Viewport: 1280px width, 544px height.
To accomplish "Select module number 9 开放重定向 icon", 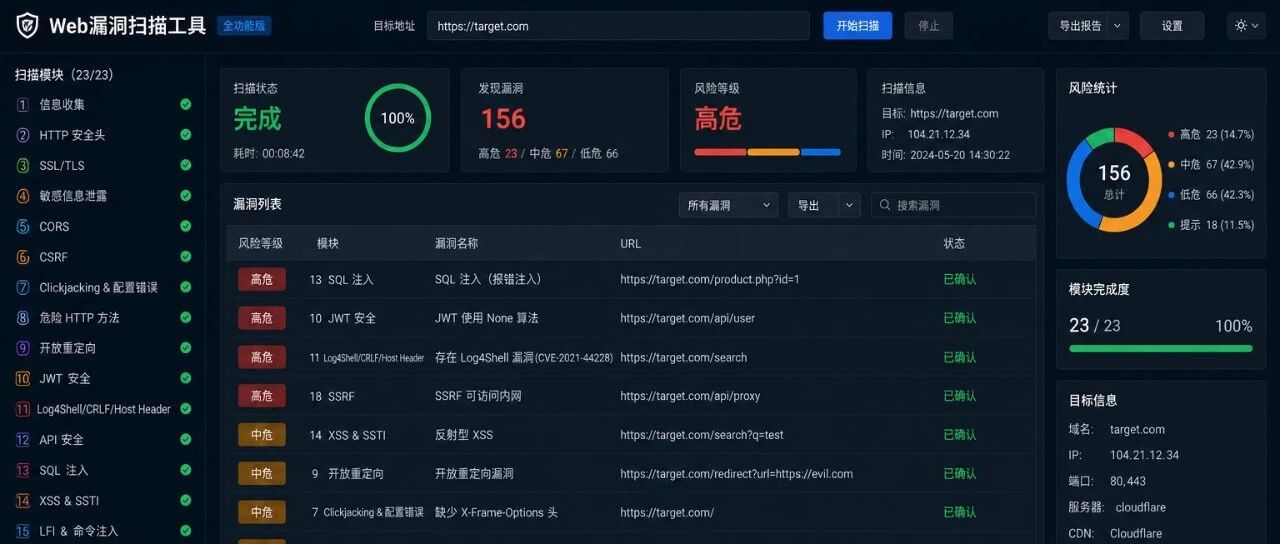I will [x=23, y=348].
